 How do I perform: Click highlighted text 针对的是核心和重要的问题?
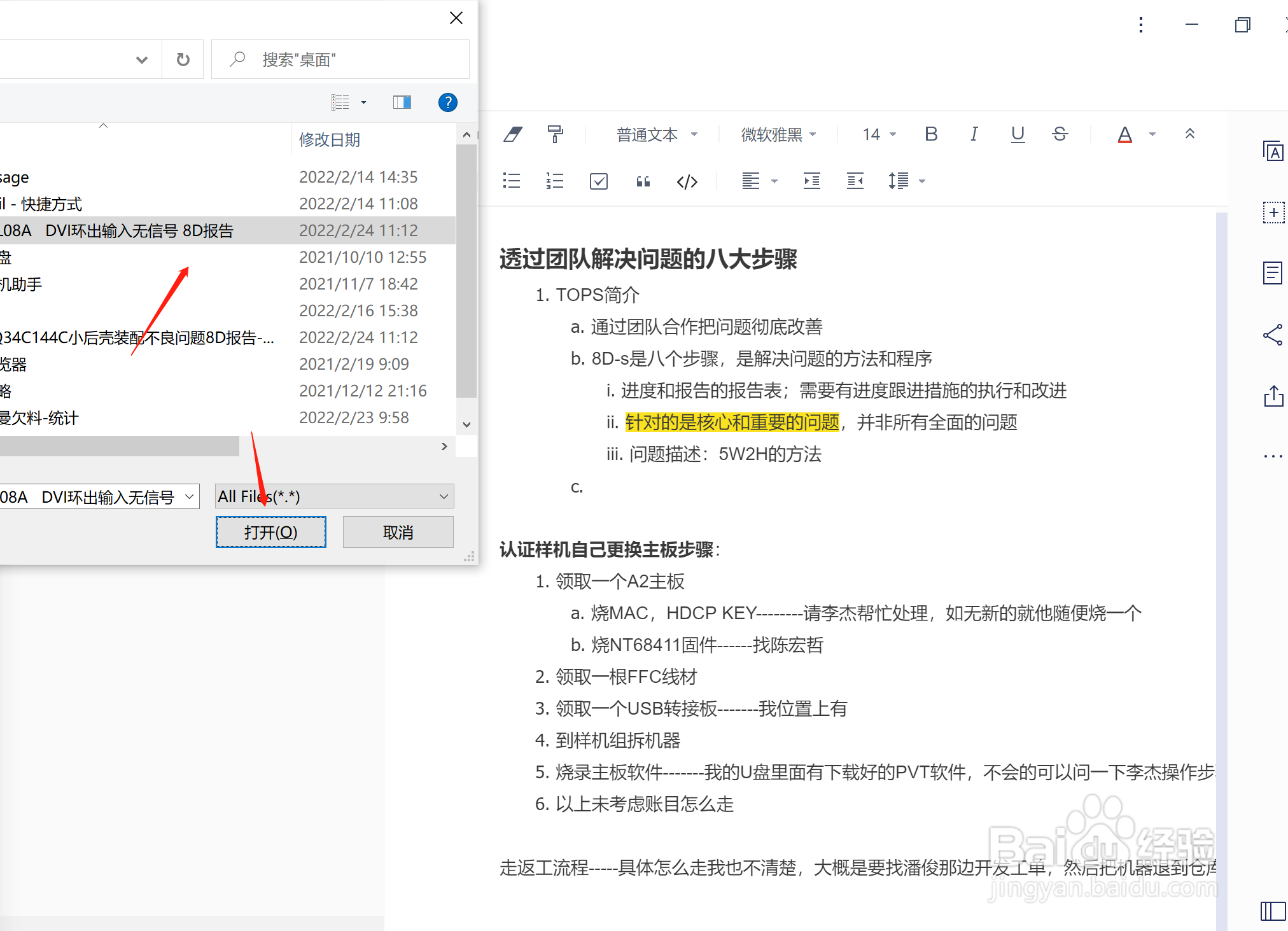pos(732,422)
